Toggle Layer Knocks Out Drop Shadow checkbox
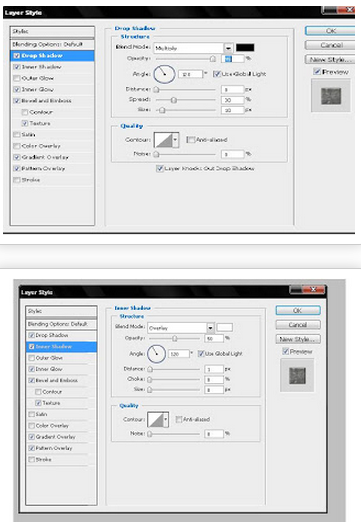This screenshot has height=522, width=361. click(x=160, y=168)
